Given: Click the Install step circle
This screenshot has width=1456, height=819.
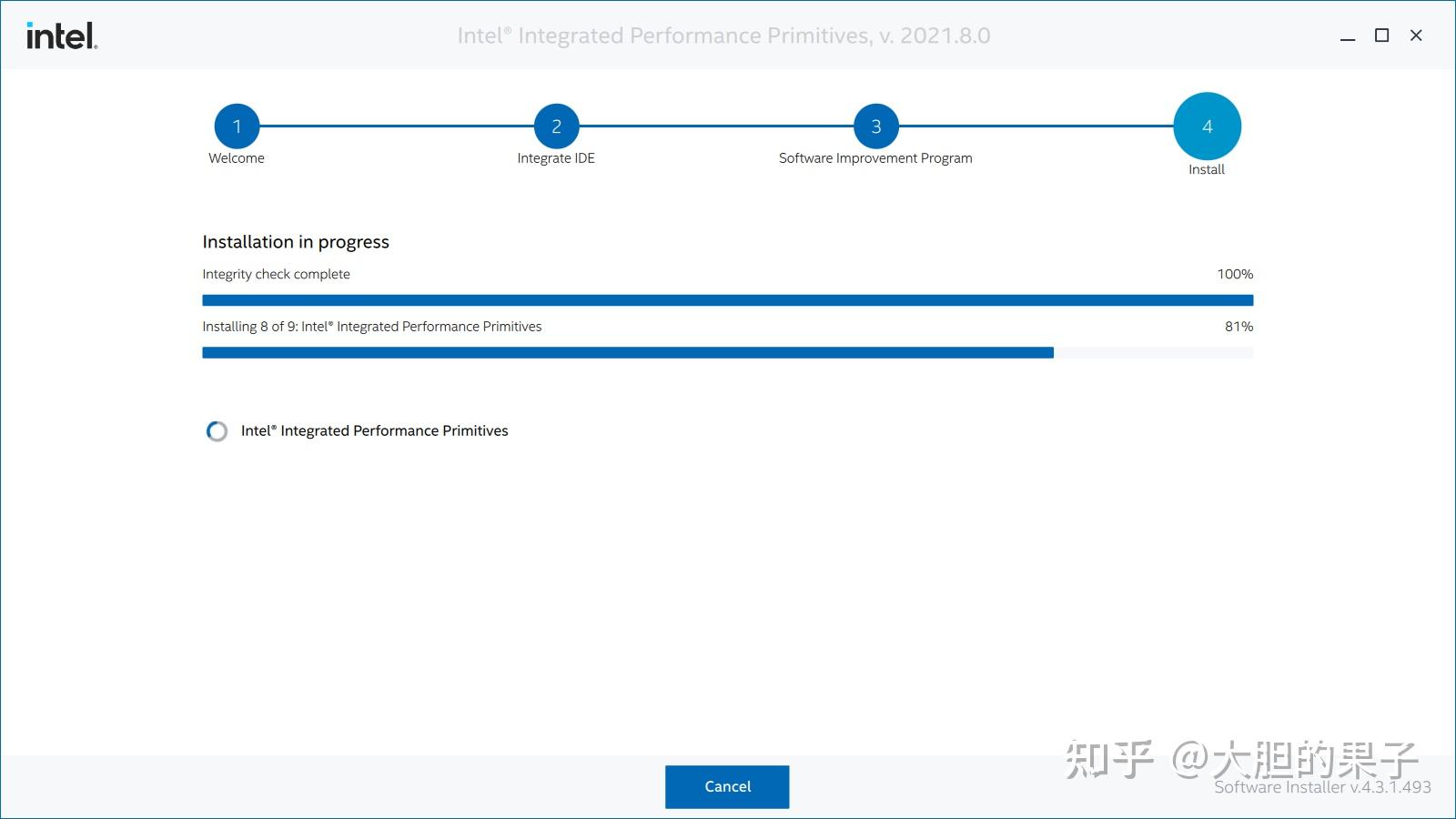Looking at the screenshot, I should tap(1207, 126).
